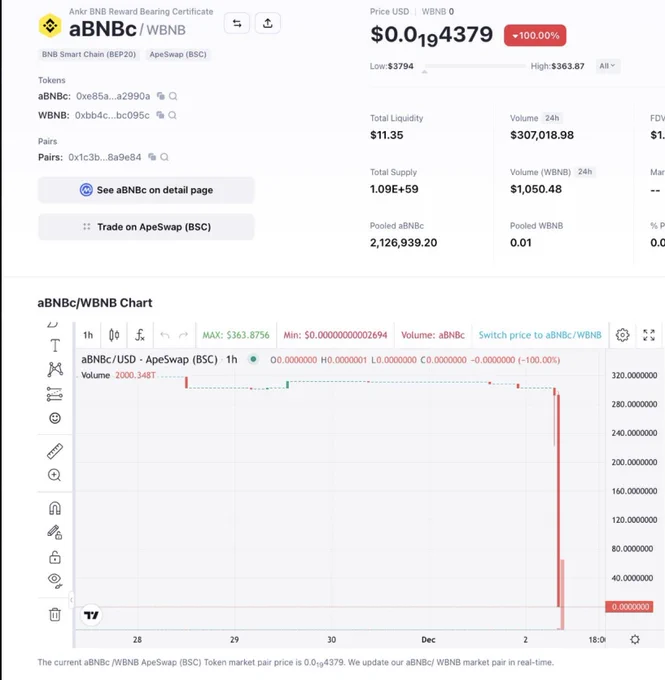This screenshot has width=665, height=680.
Task: Copy the Pairs contract address
Action: [152, 157]
